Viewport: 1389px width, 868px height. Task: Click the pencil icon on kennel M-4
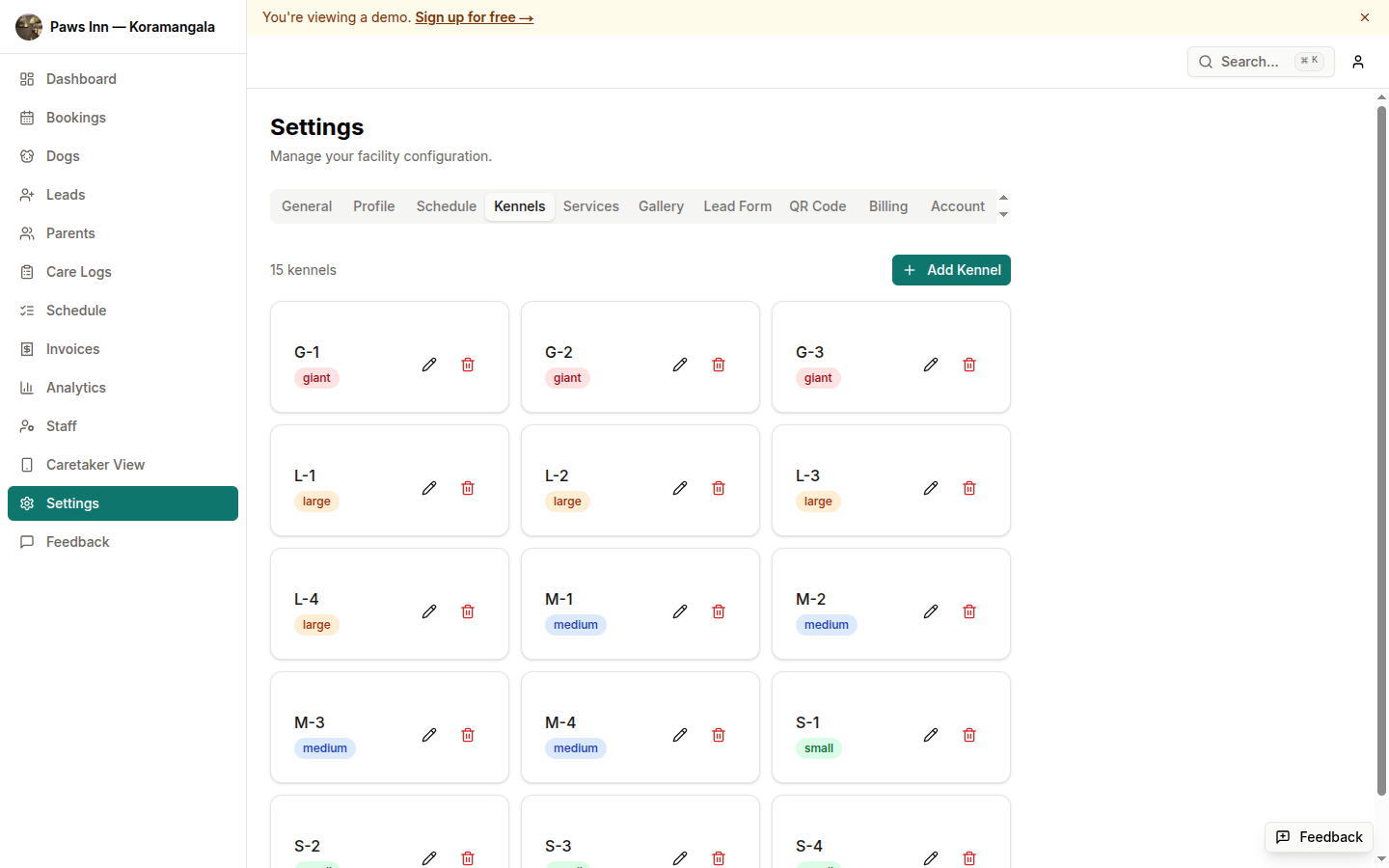click(x=680, y=735)
